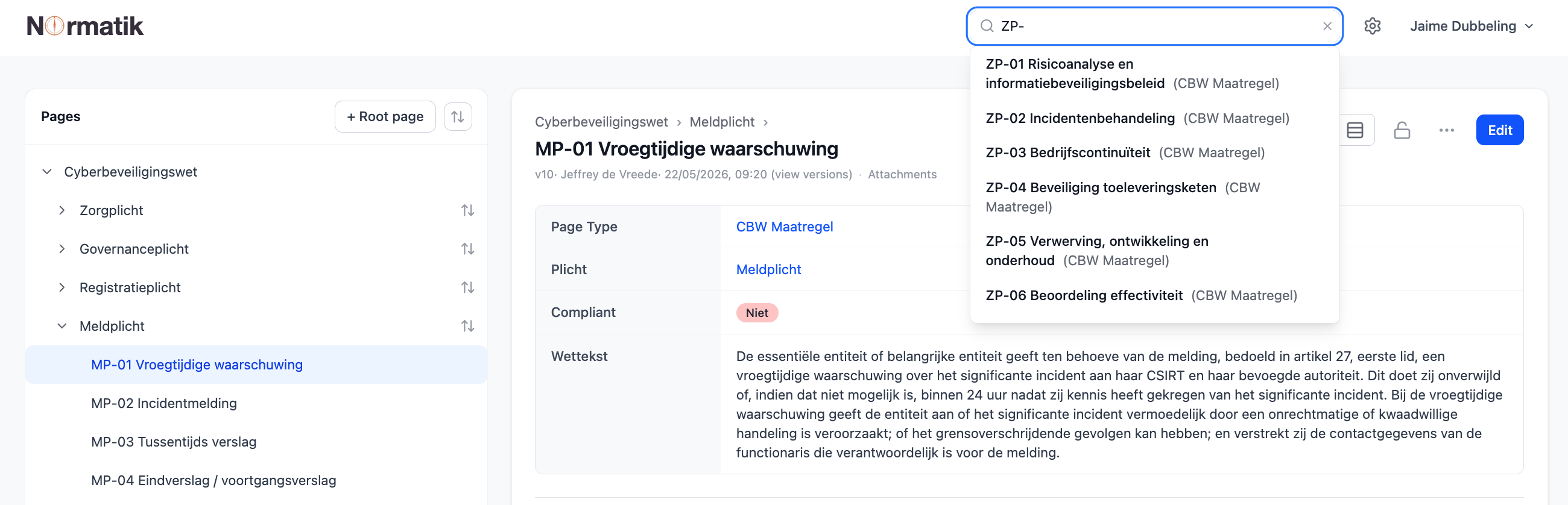Click the reorder arrows for Zorgplicht
Image resolution: width=1568 pixels, height=505 pixels.
pos(467,210)
